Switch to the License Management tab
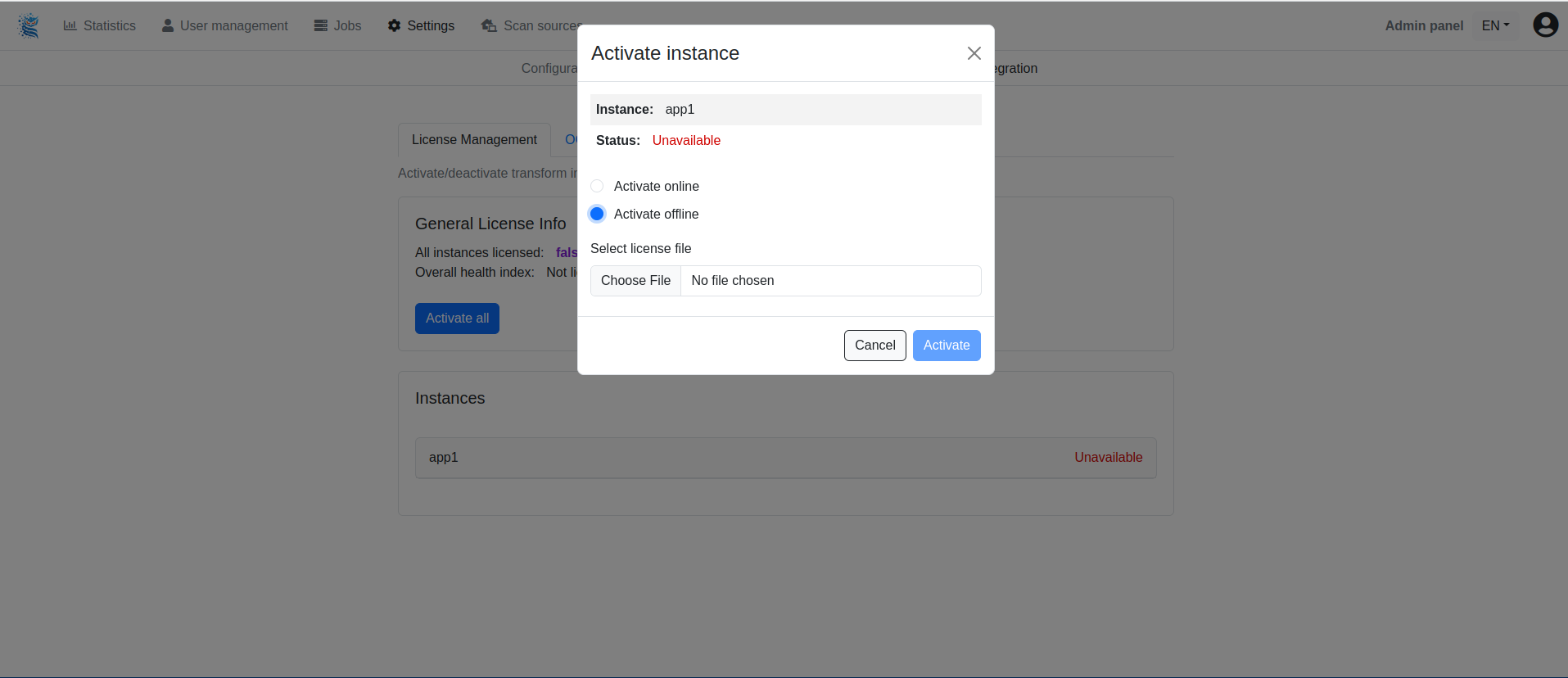This screenshot has height=678, width=1568. point(474,140)
